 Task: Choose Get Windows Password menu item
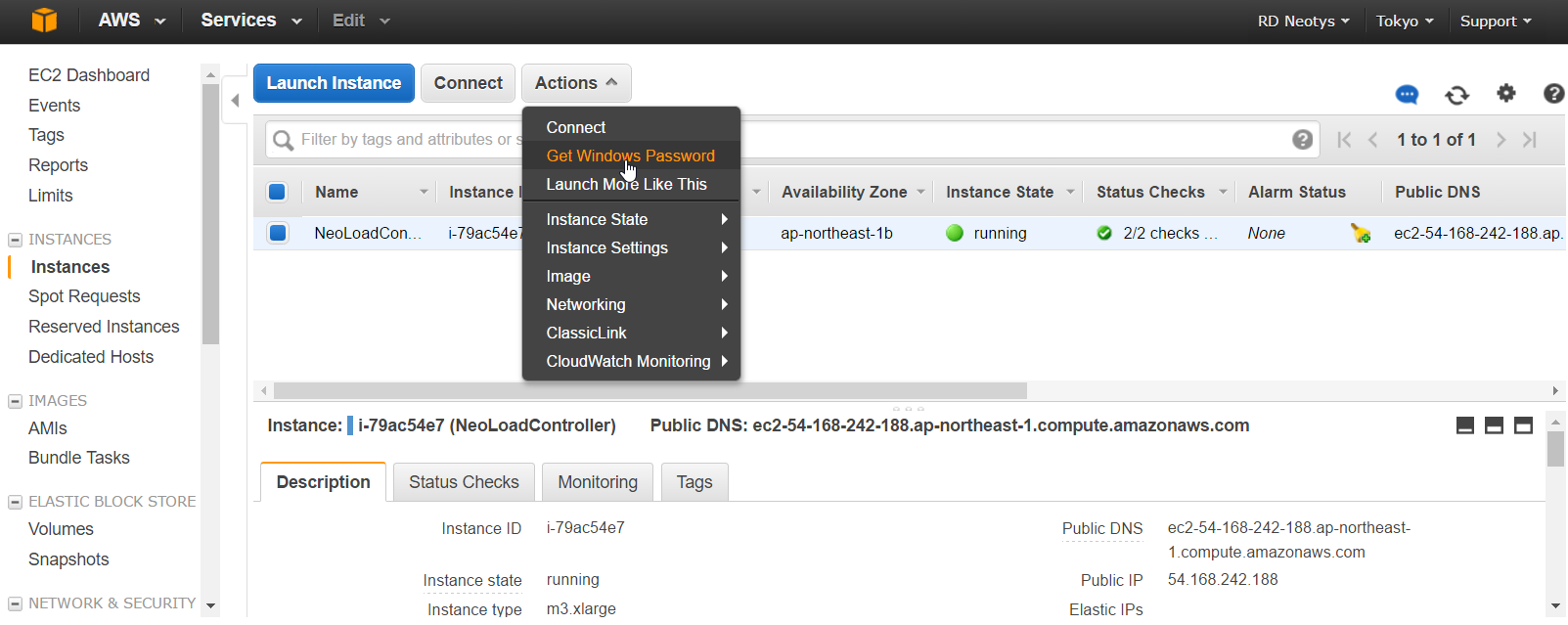[x=631, y=156]
